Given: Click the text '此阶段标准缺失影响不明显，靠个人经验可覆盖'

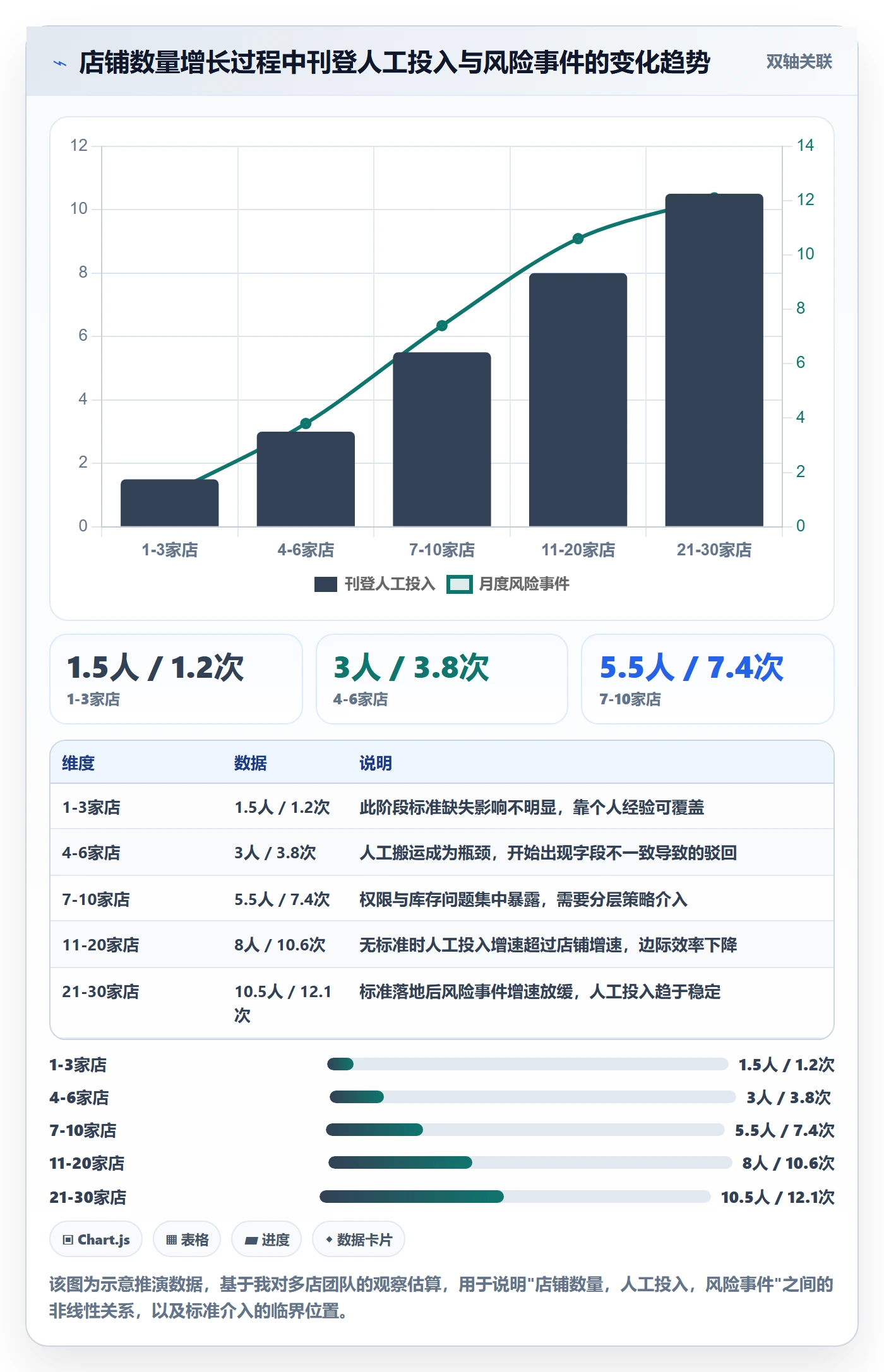Looking at the screenshot, I should 532,807.
